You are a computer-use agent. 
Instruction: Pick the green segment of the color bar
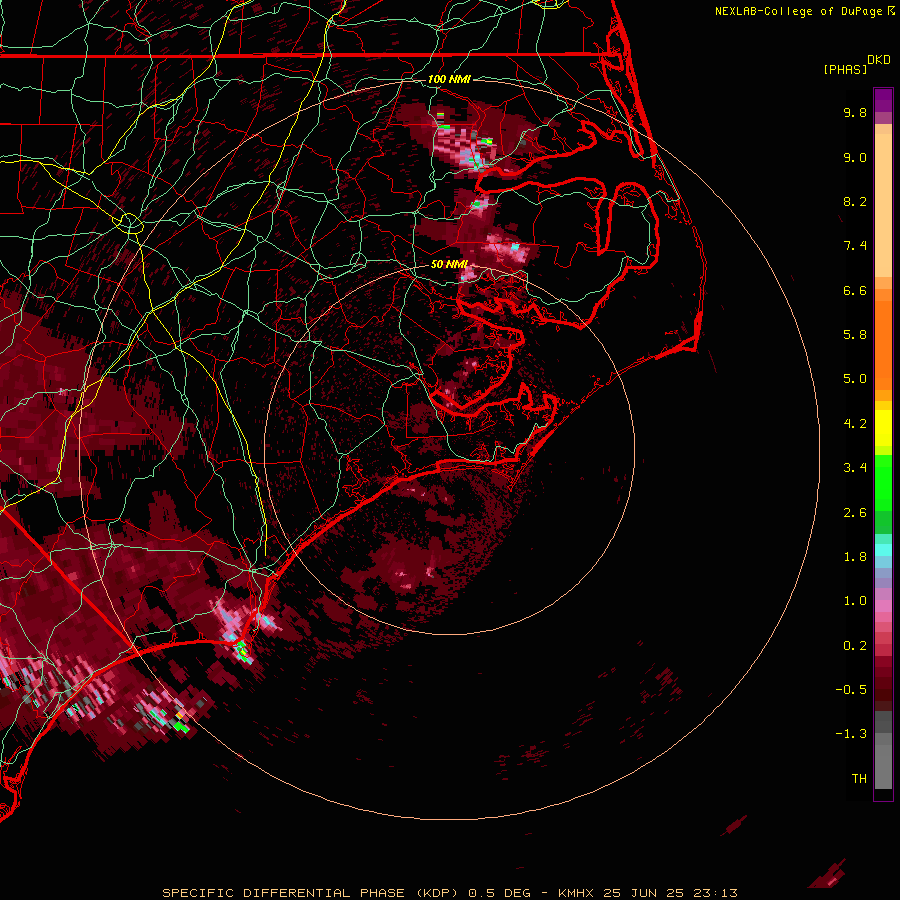[883, 482]
